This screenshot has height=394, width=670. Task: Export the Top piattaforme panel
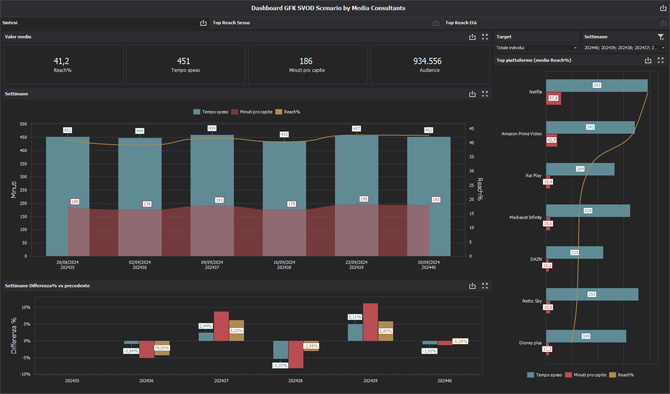[x=648, y=60]
